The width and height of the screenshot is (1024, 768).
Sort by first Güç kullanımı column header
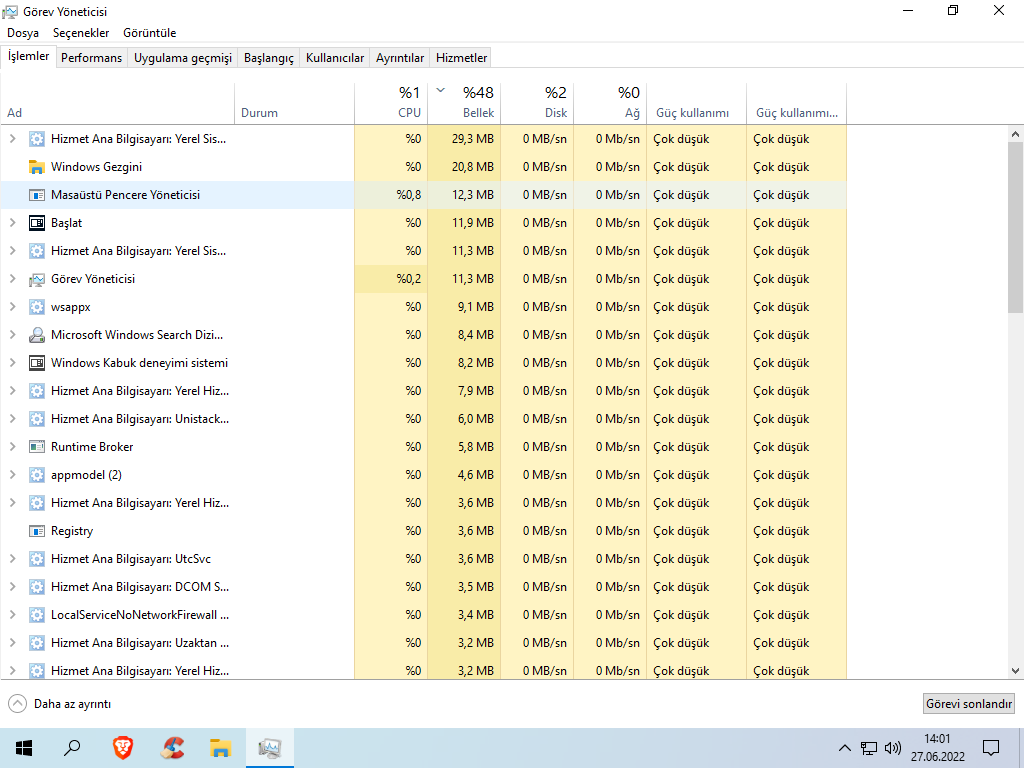(697, 103)
